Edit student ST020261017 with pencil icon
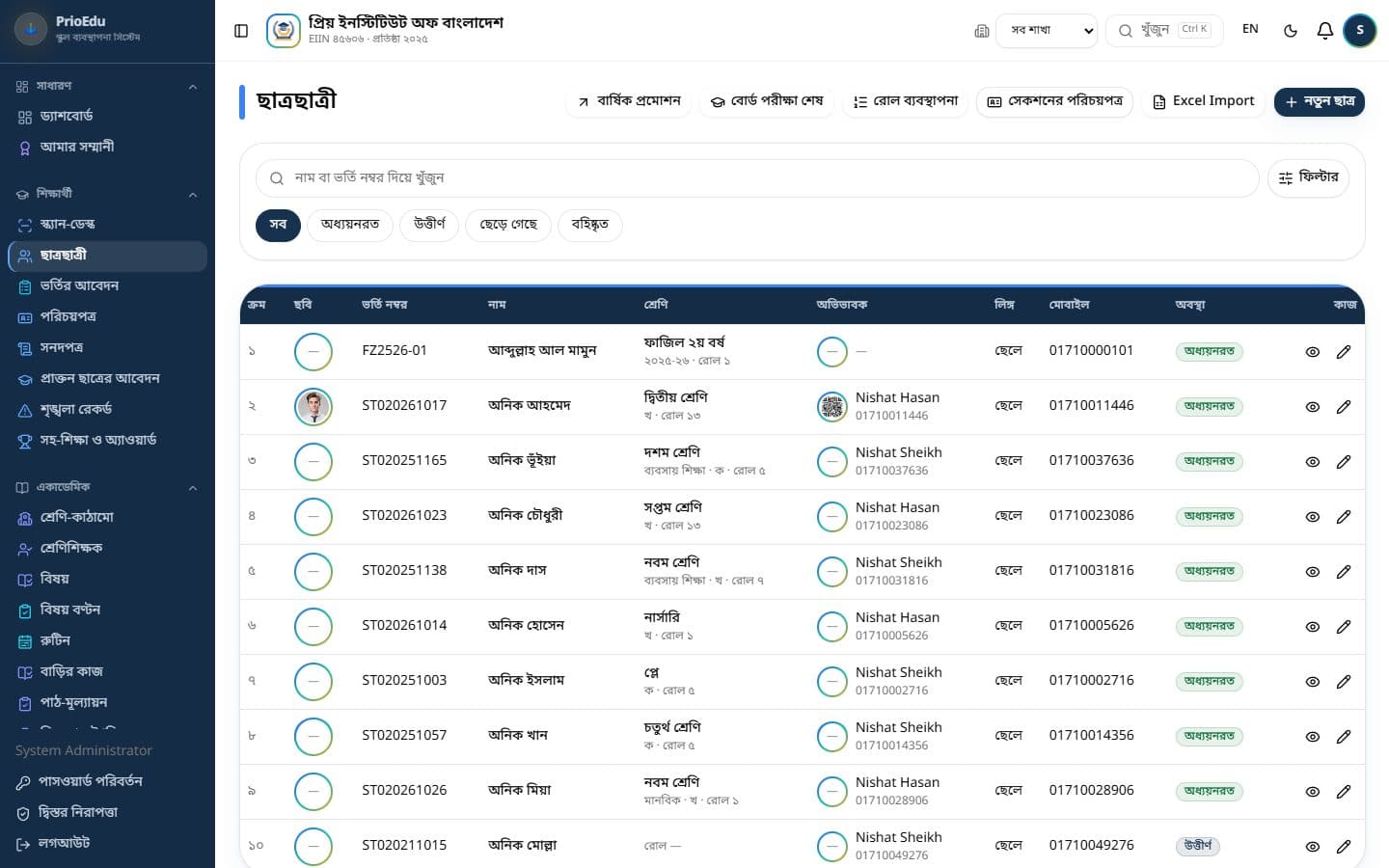Viewport: 1389px width, 868px height. [x=1344, y=407]
